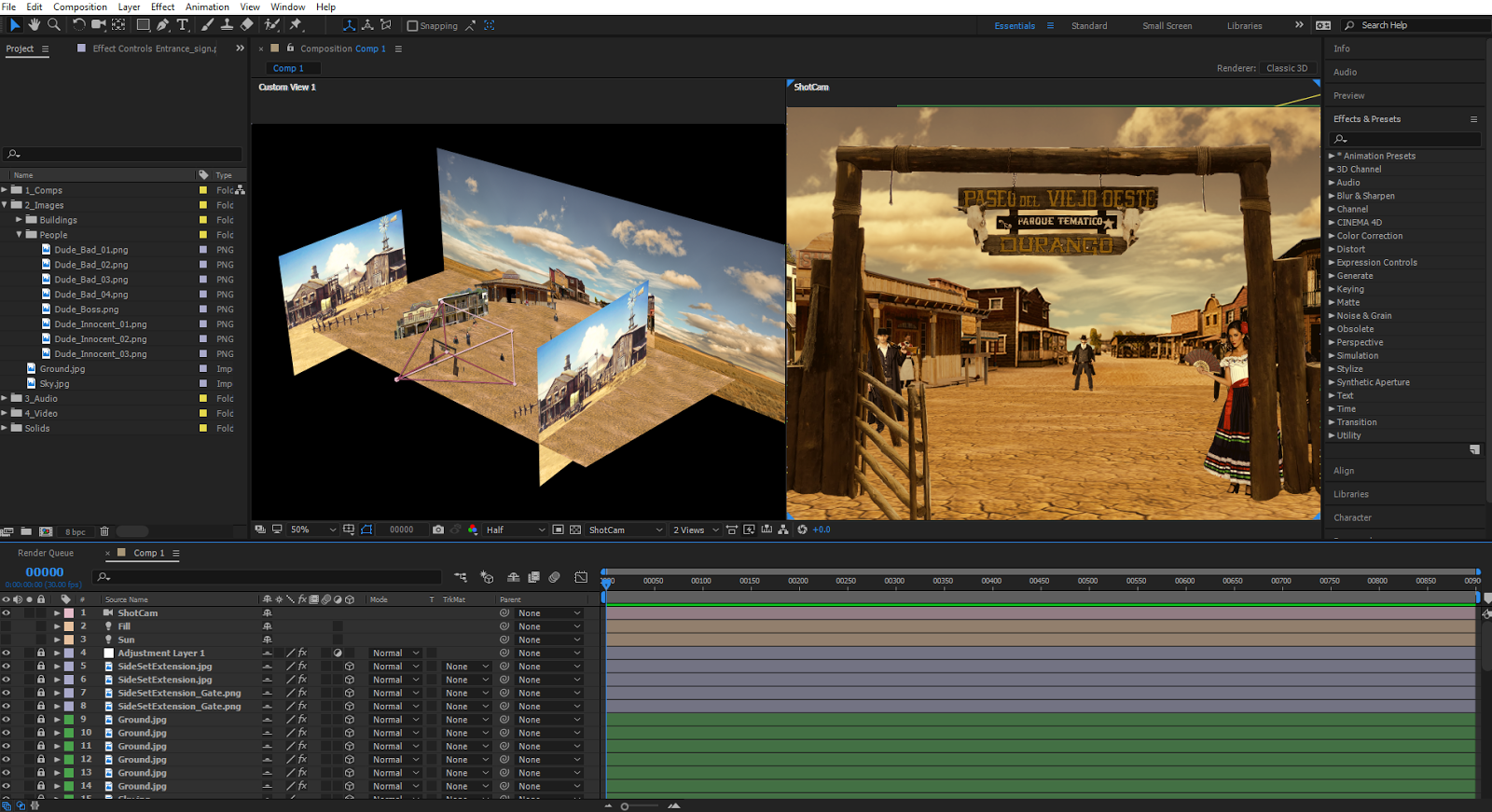This screenshot has width=1492, height=812.
Task: Open the 2 Views layout dropdown
Action: (x=696, y=530)
